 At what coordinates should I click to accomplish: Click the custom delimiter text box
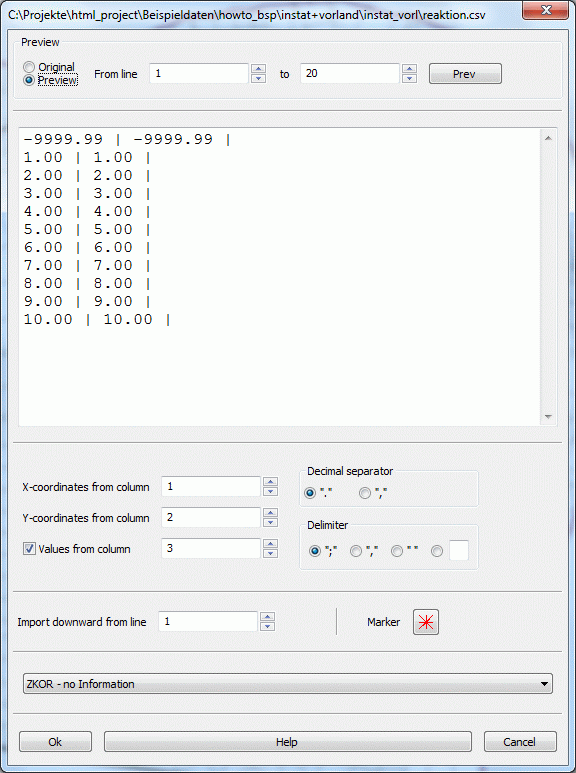[x=459, y=551]
